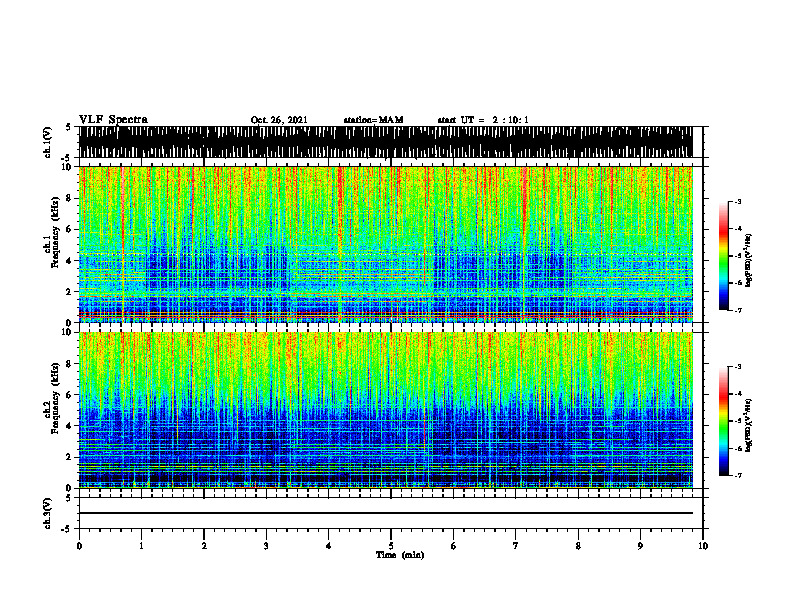Click the ch.1 color bar log(PSD) unit label
Image resolution: width=792 pixels, height=612 pixels.
748,261
